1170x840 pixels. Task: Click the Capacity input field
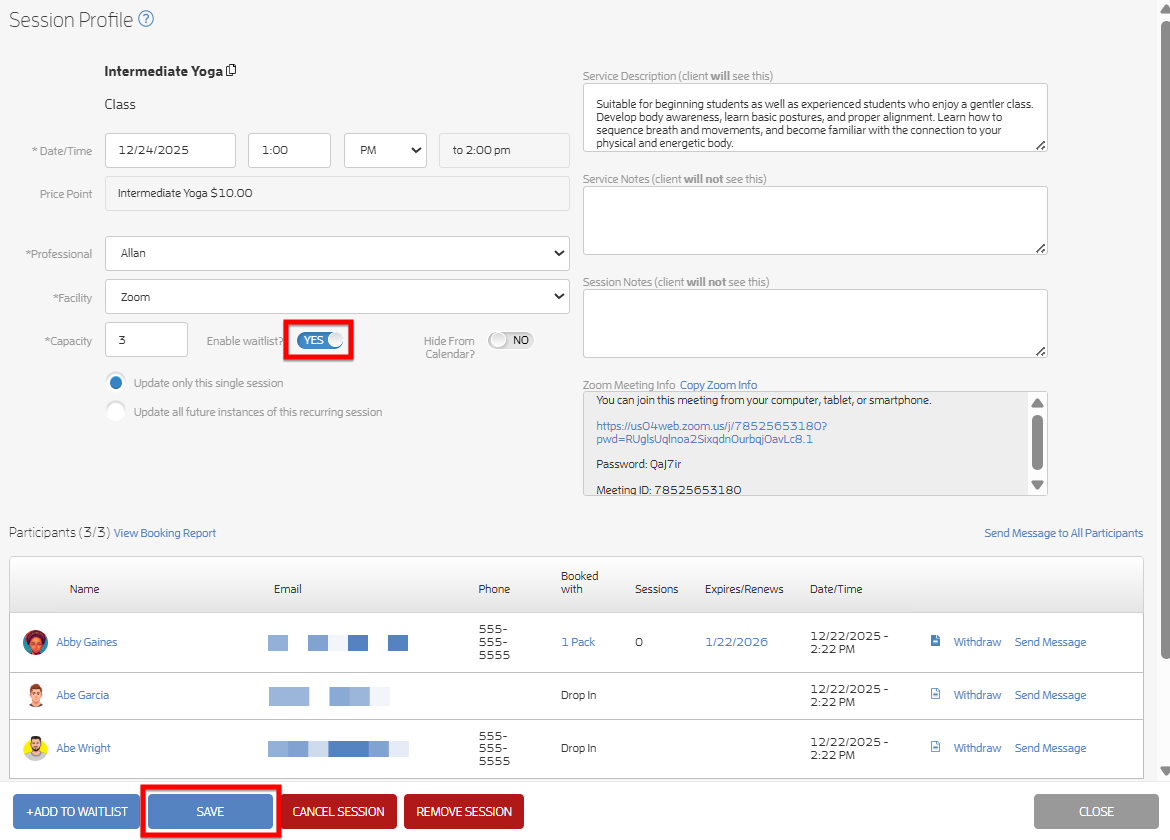[146, 340]
